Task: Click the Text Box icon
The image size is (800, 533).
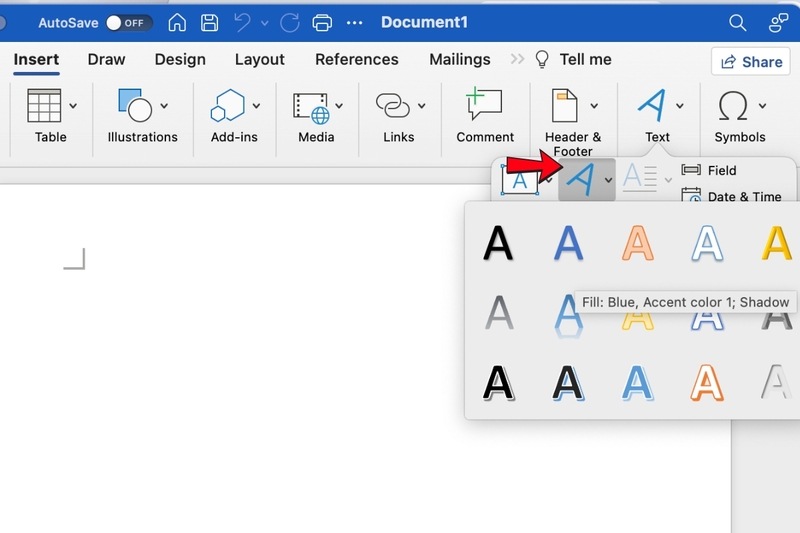Action: 519,180
